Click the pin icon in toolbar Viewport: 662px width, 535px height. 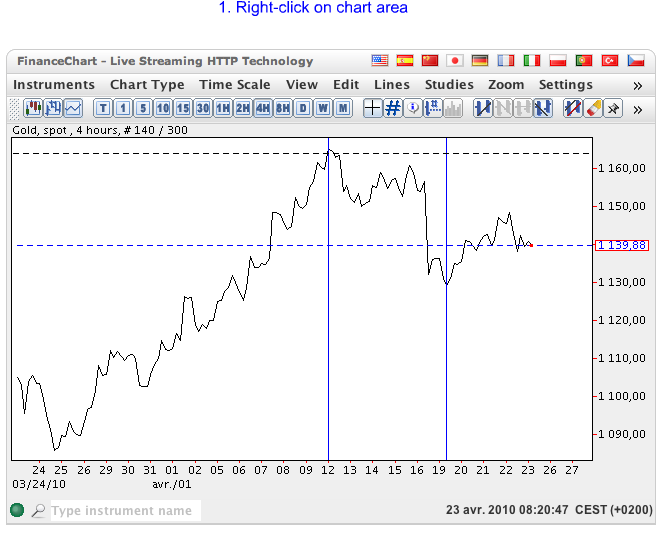coord(612,108)
